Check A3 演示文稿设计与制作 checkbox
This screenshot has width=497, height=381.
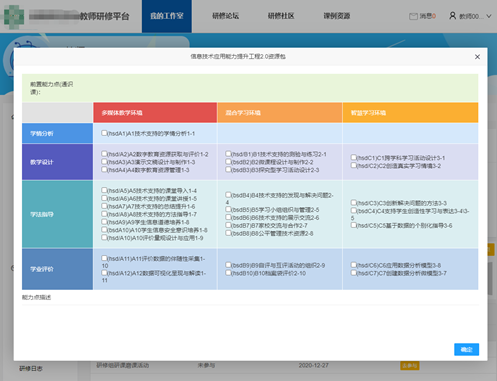click(x=104, y=162)
